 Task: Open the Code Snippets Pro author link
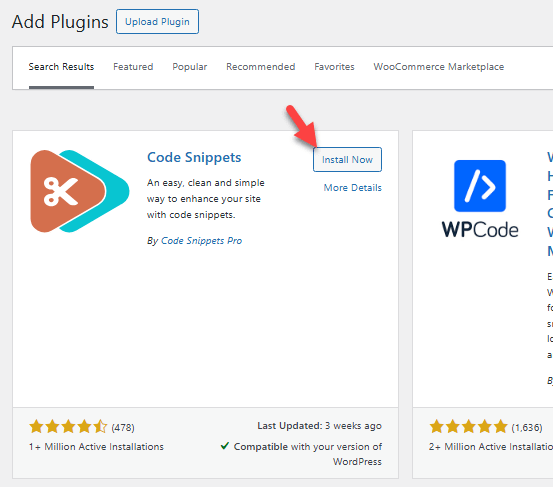pyautogui.click(x=201, y=241)
